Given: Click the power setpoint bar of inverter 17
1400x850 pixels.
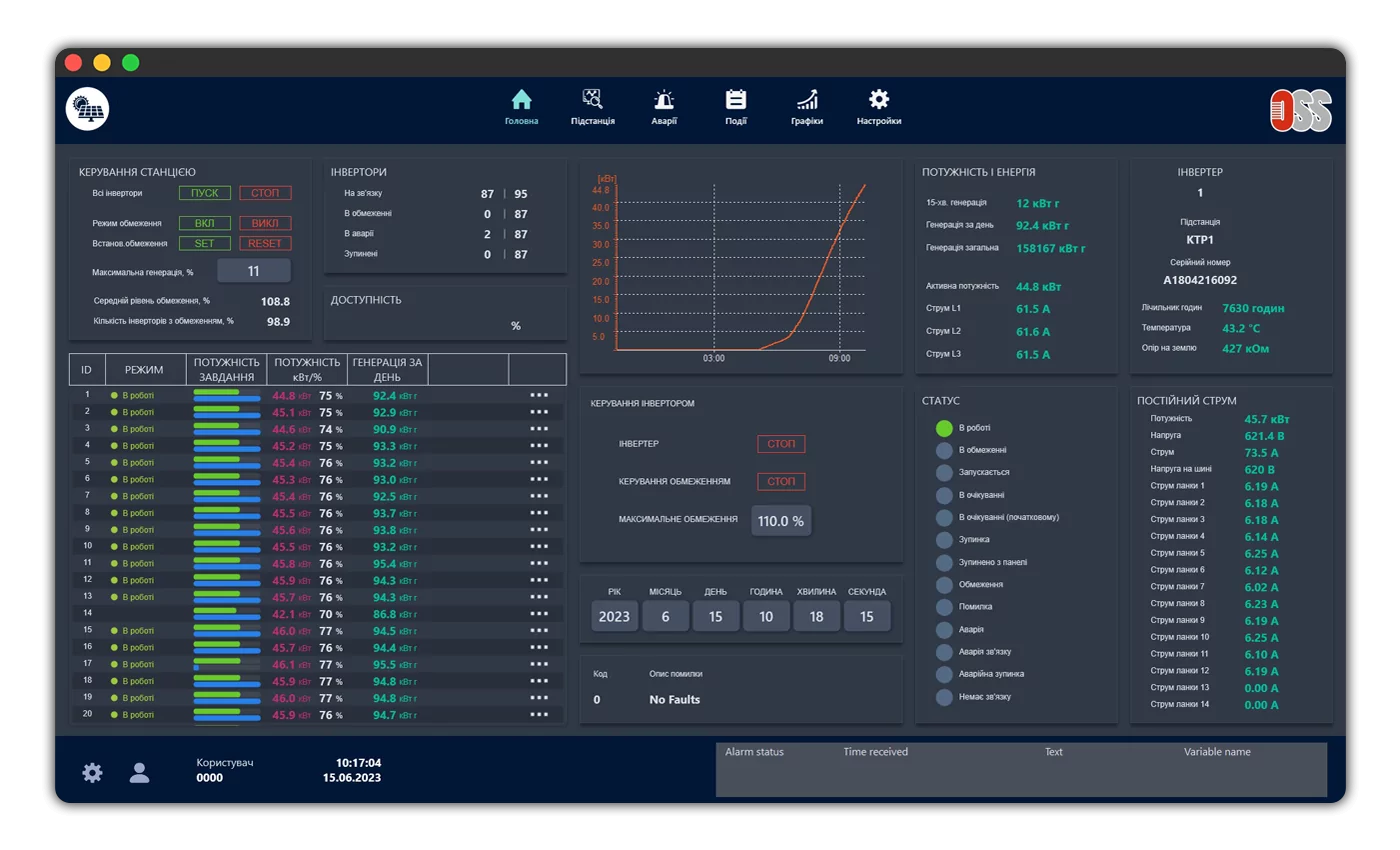Looking at the screenshot, I should coord(226,664).
